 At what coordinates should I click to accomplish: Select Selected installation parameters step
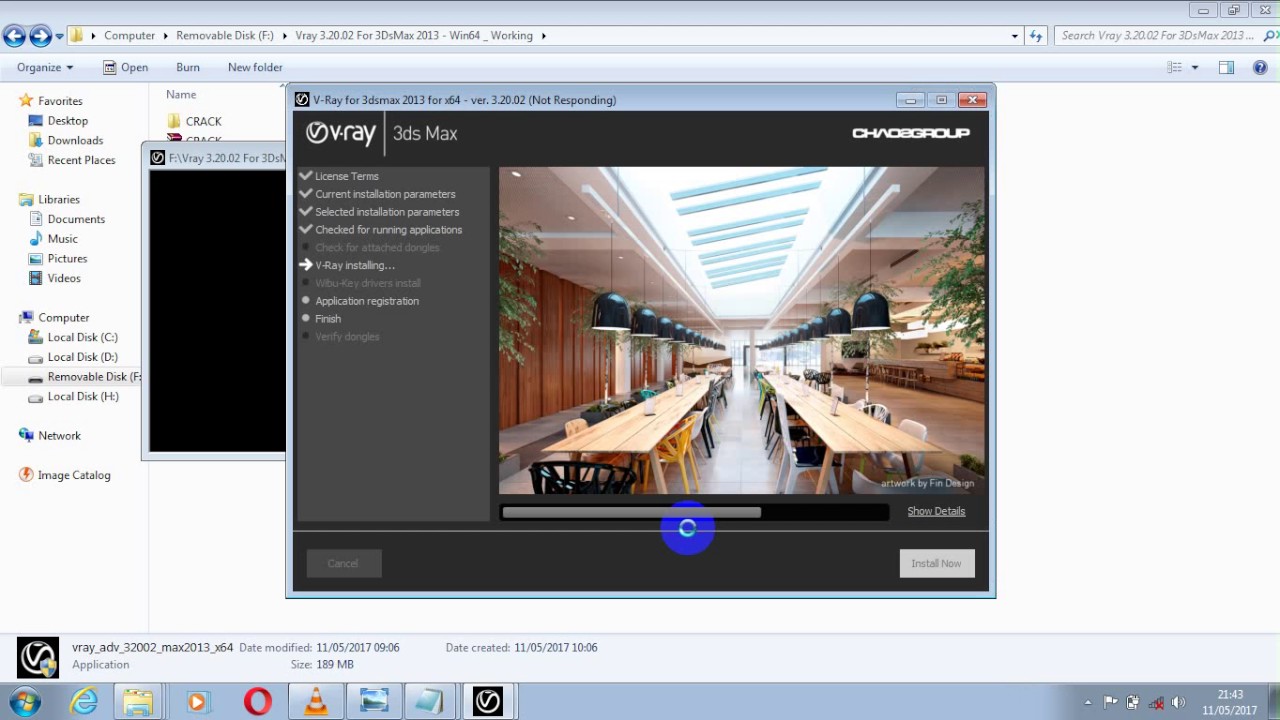387,212
